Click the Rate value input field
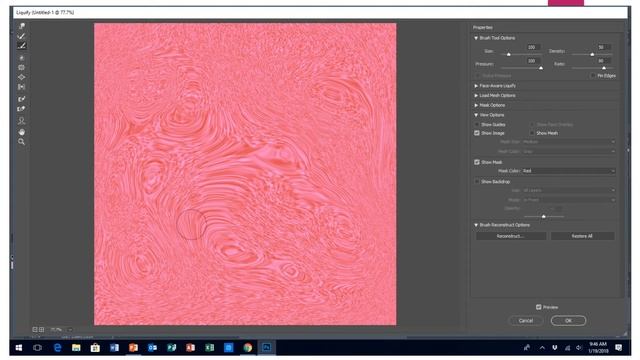 [603, 61]
